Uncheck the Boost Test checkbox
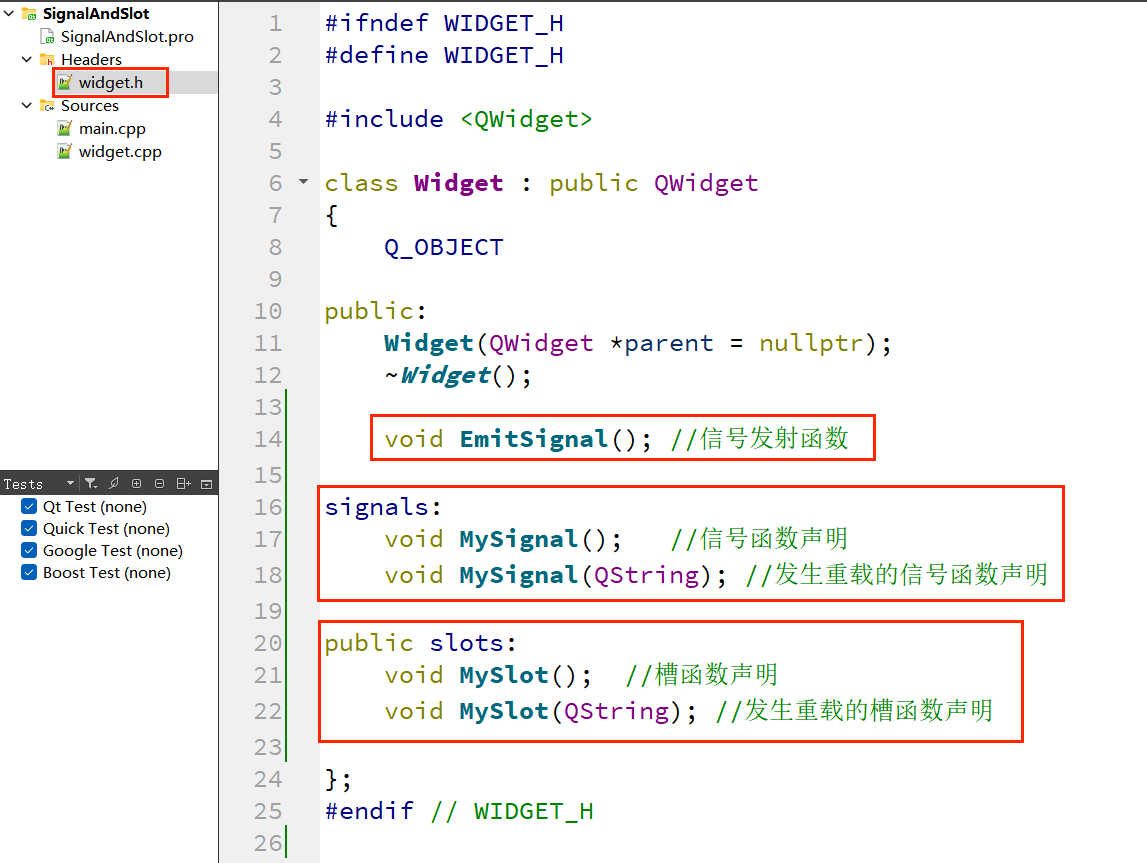This screenshot has width=1147, height=863. pyautogui.click(x=29, y=572)
